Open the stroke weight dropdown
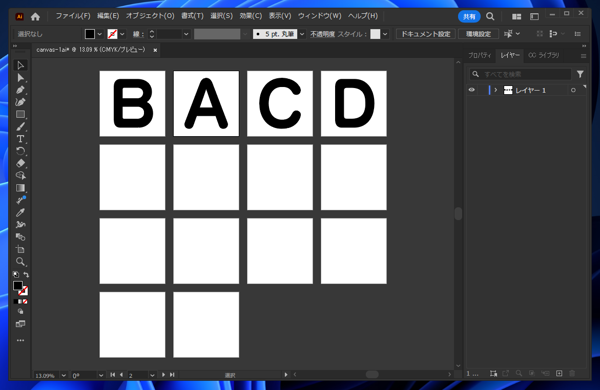The image size is (600, 390). click(186, 34)
